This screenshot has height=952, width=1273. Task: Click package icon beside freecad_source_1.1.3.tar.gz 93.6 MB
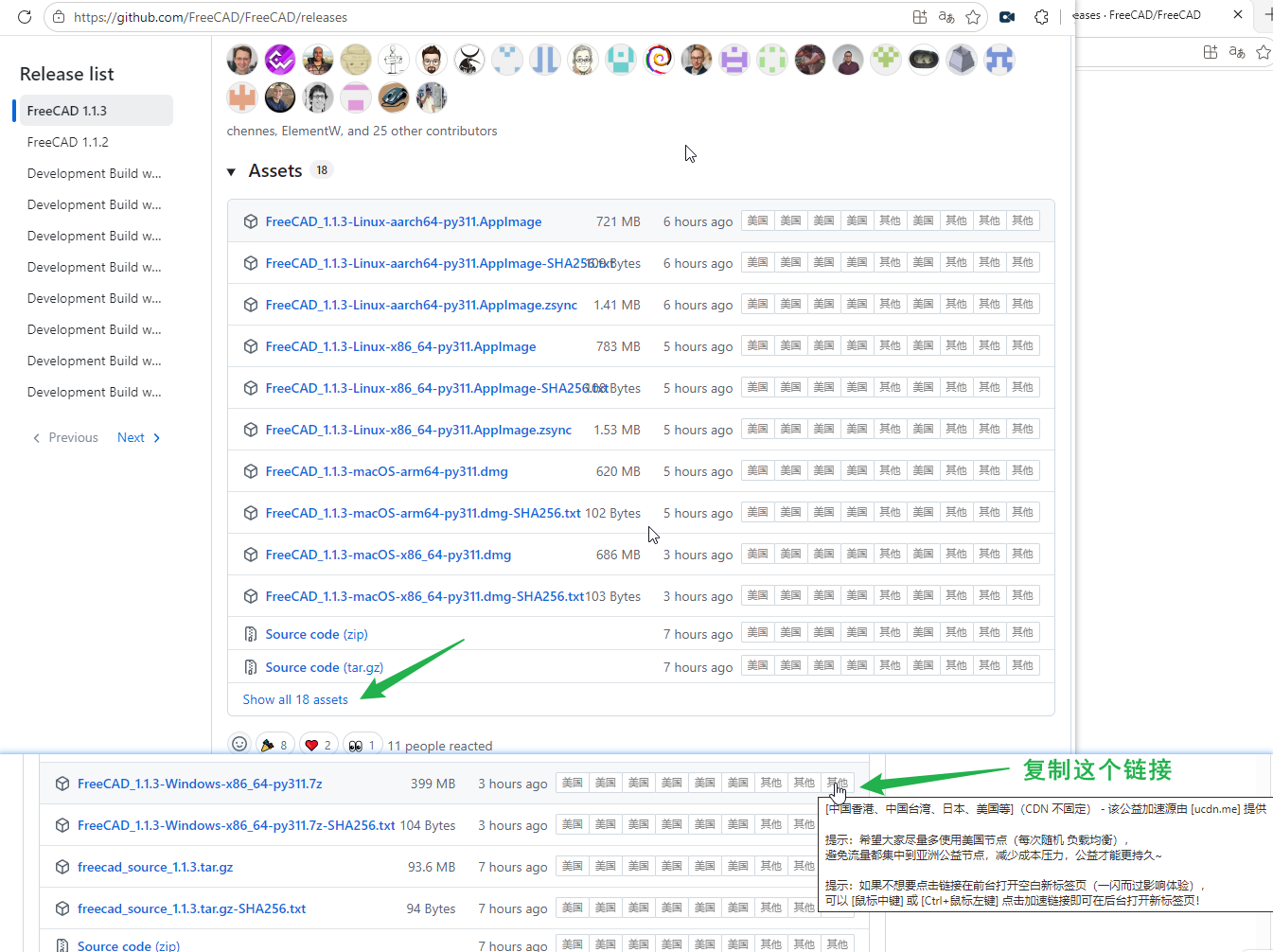pos(62,867)
